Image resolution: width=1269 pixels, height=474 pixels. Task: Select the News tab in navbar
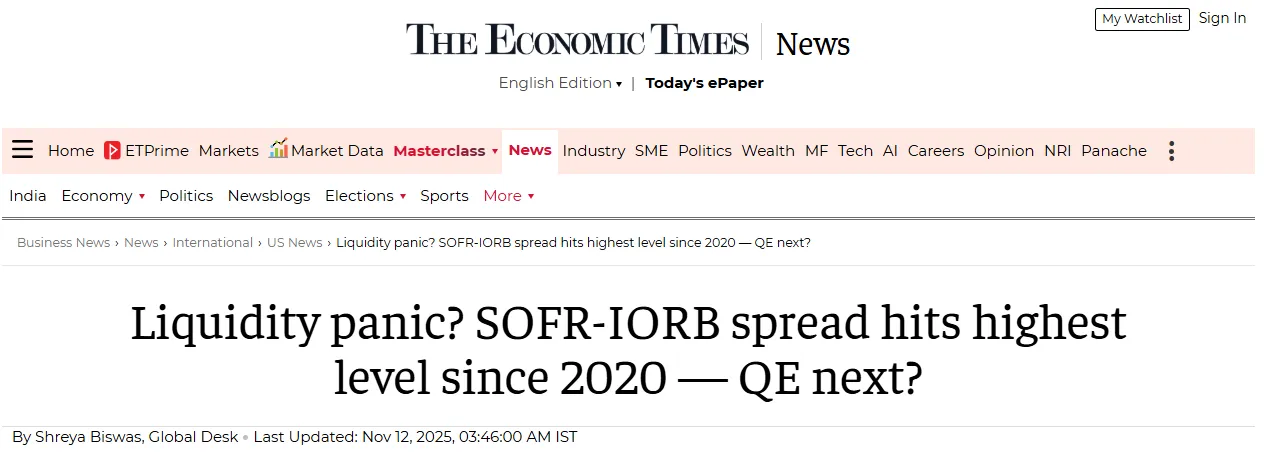pyautogui.click(x=529, y=150)
